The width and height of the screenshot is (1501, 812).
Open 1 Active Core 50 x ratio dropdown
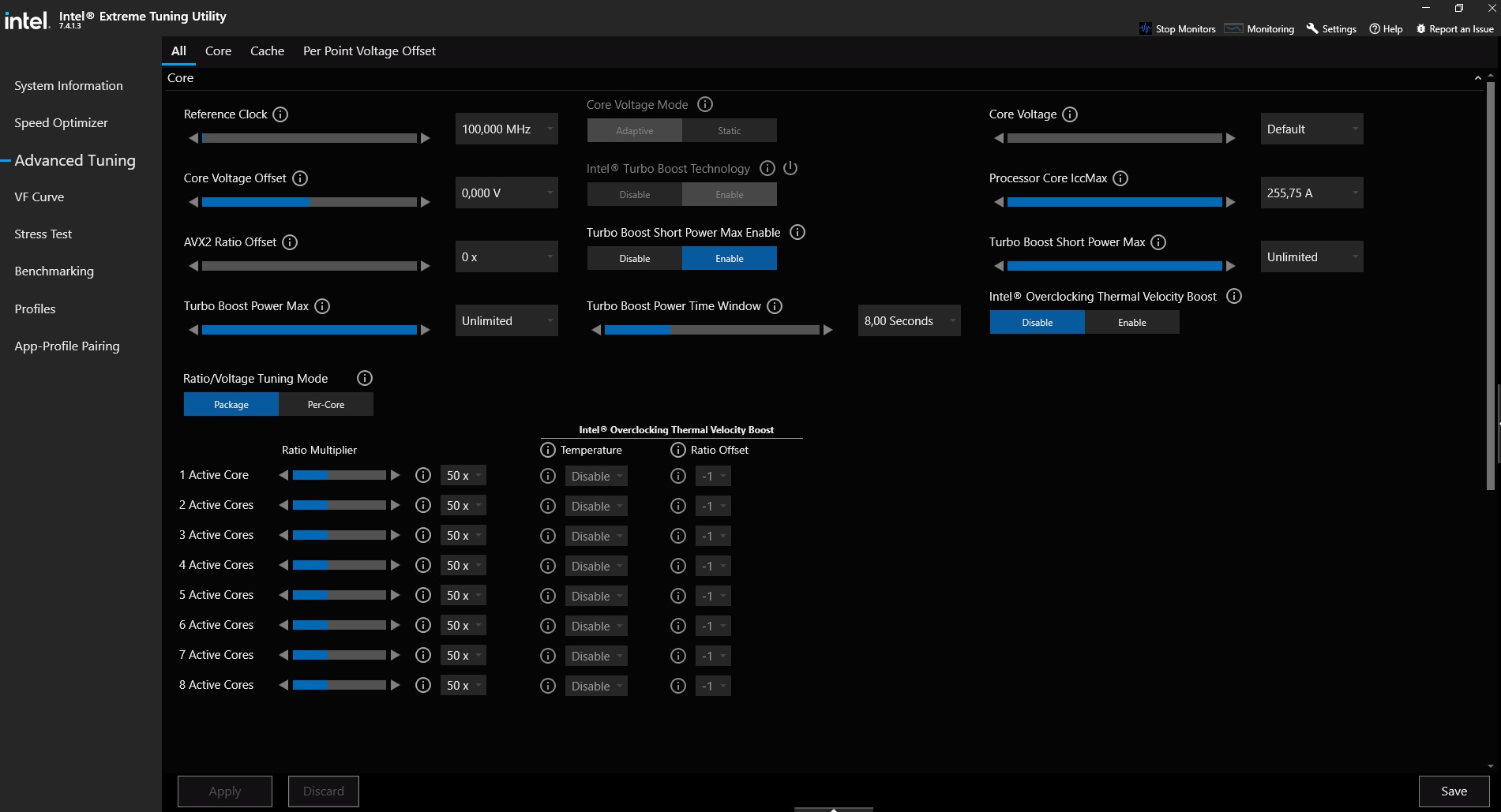pyautogui.click(x=463, y=476)
